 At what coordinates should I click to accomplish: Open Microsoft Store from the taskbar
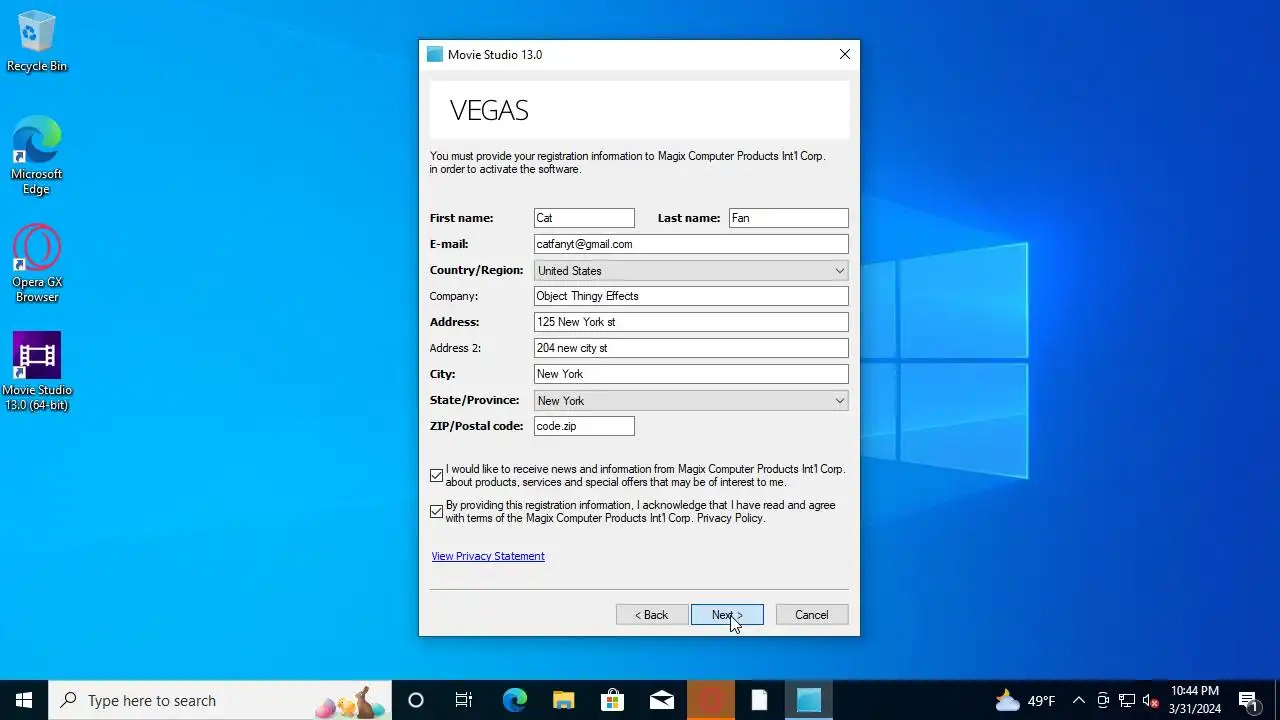pos(612,700)
